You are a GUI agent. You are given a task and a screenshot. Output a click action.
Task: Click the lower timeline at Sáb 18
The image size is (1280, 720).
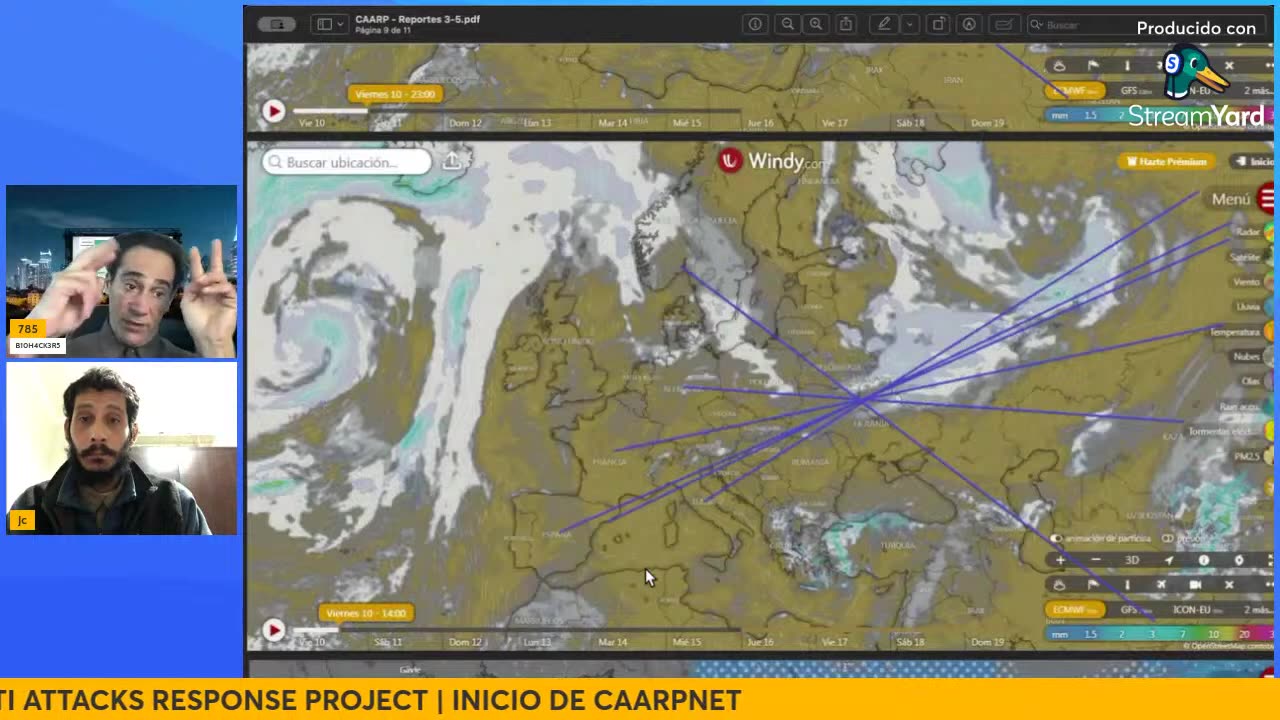click(x=910, y=642)
